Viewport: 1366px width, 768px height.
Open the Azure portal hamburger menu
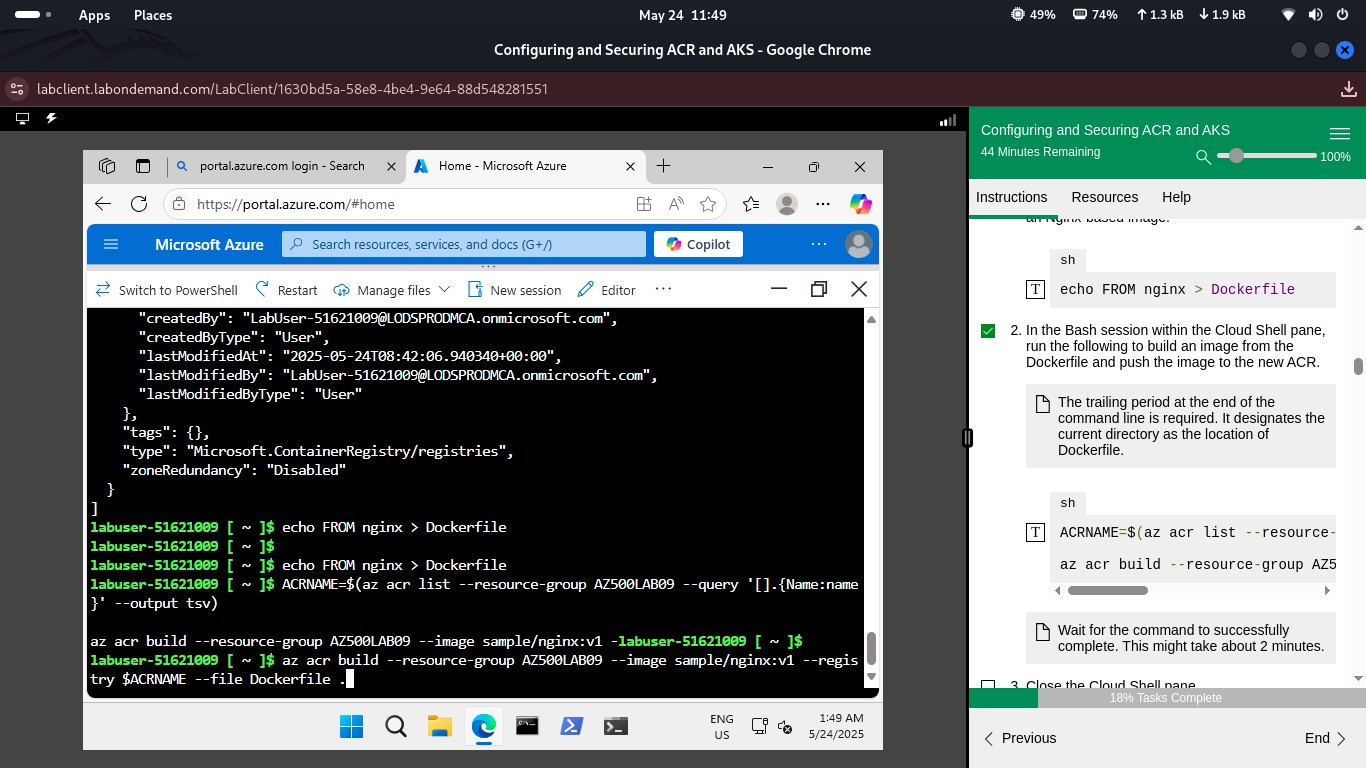[x=111, y=244]
